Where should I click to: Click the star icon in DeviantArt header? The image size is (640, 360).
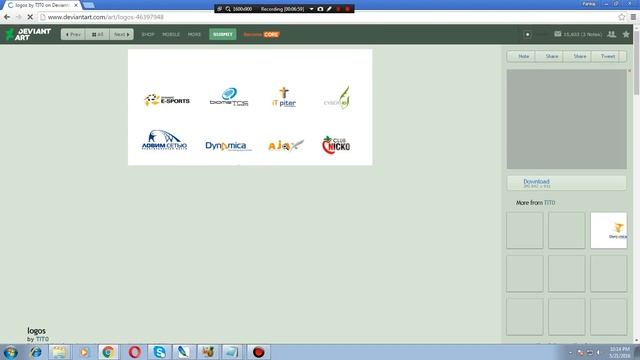626,34
